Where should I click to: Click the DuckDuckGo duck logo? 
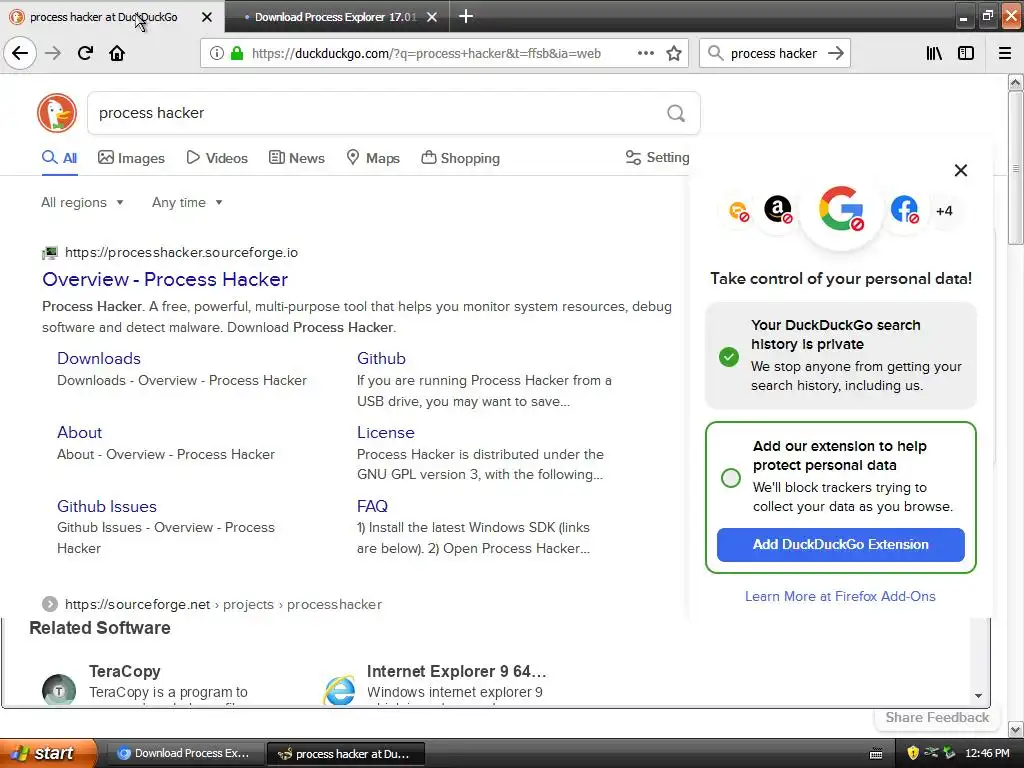[x=57, y=113]
